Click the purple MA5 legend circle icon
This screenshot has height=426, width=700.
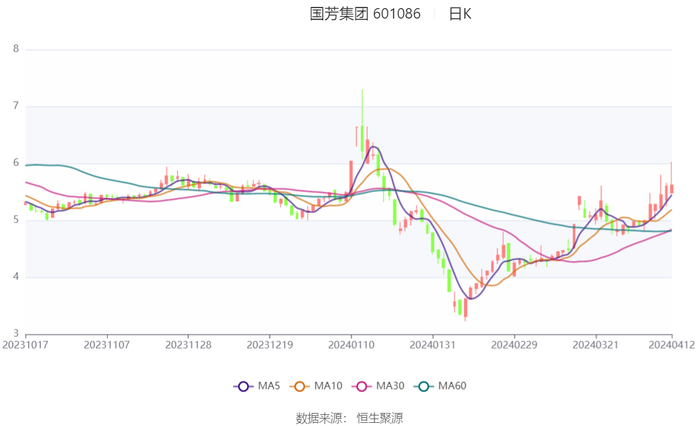click(x=243, y=386)
